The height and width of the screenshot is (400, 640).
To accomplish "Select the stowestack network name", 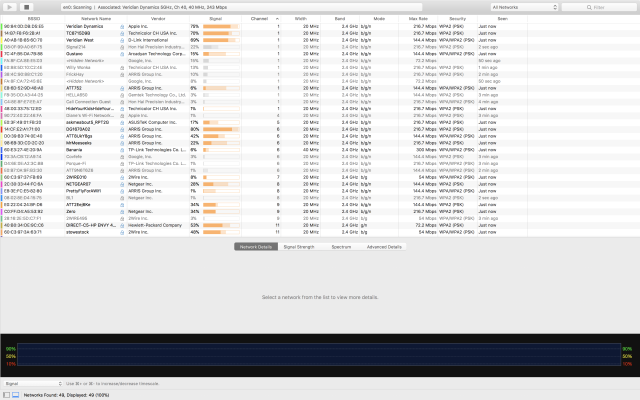I will [78, 232].
